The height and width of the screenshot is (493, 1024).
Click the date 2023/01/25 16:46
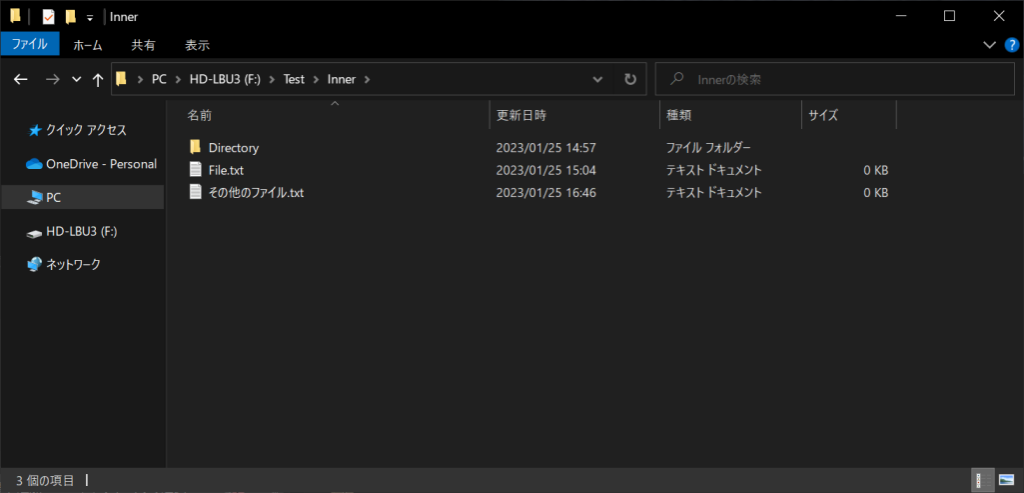[x=546, y=193]
